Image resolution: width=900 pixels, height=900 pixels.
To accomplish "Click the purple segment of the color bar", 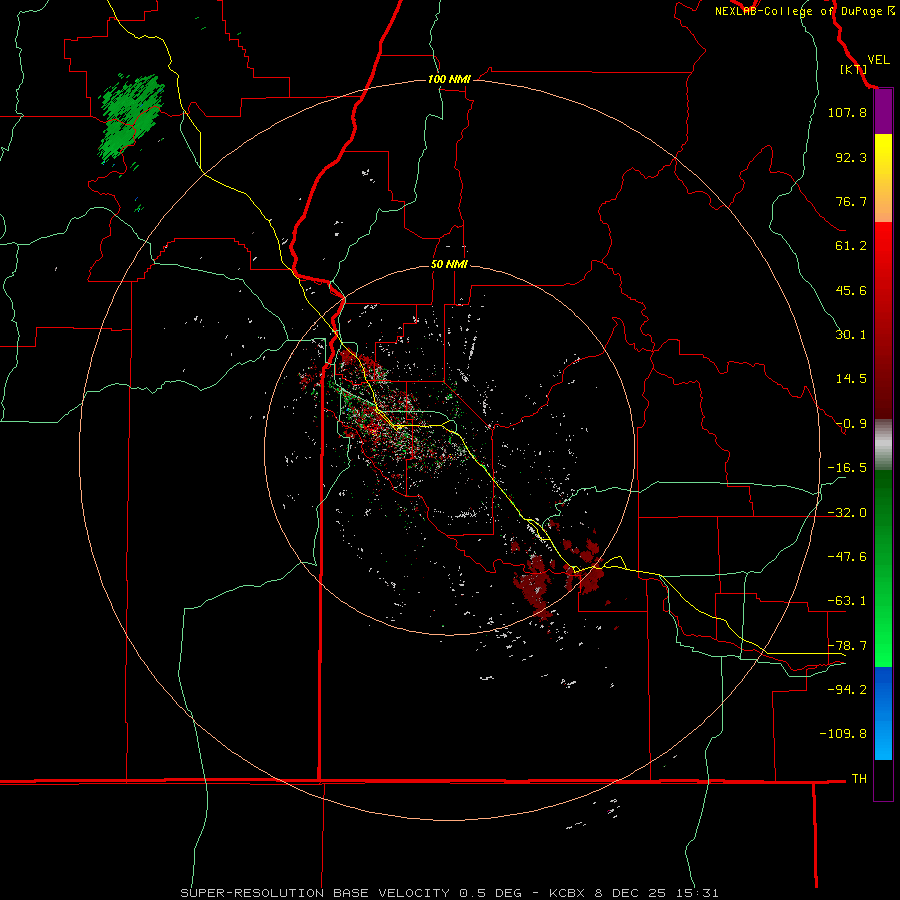I will (883, 112).
